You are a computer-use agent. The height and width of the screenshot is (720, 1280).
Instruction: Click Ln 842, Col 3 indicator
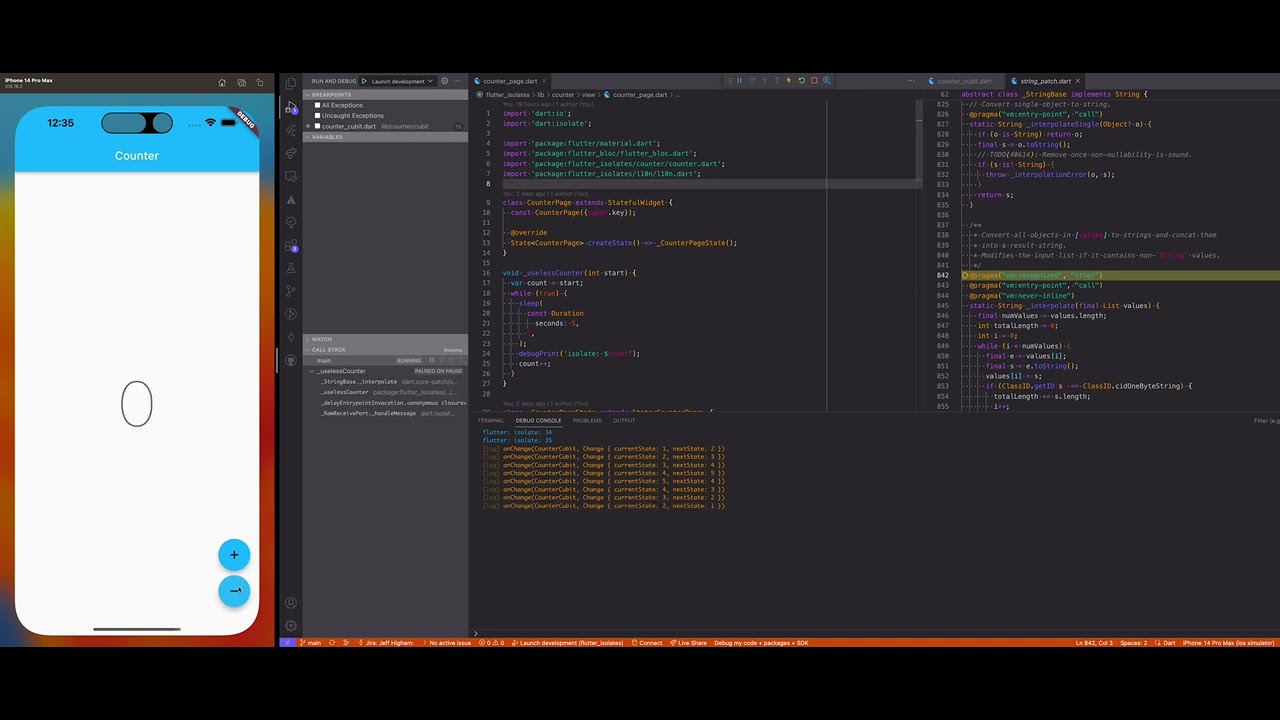(x=1094, y=643)
